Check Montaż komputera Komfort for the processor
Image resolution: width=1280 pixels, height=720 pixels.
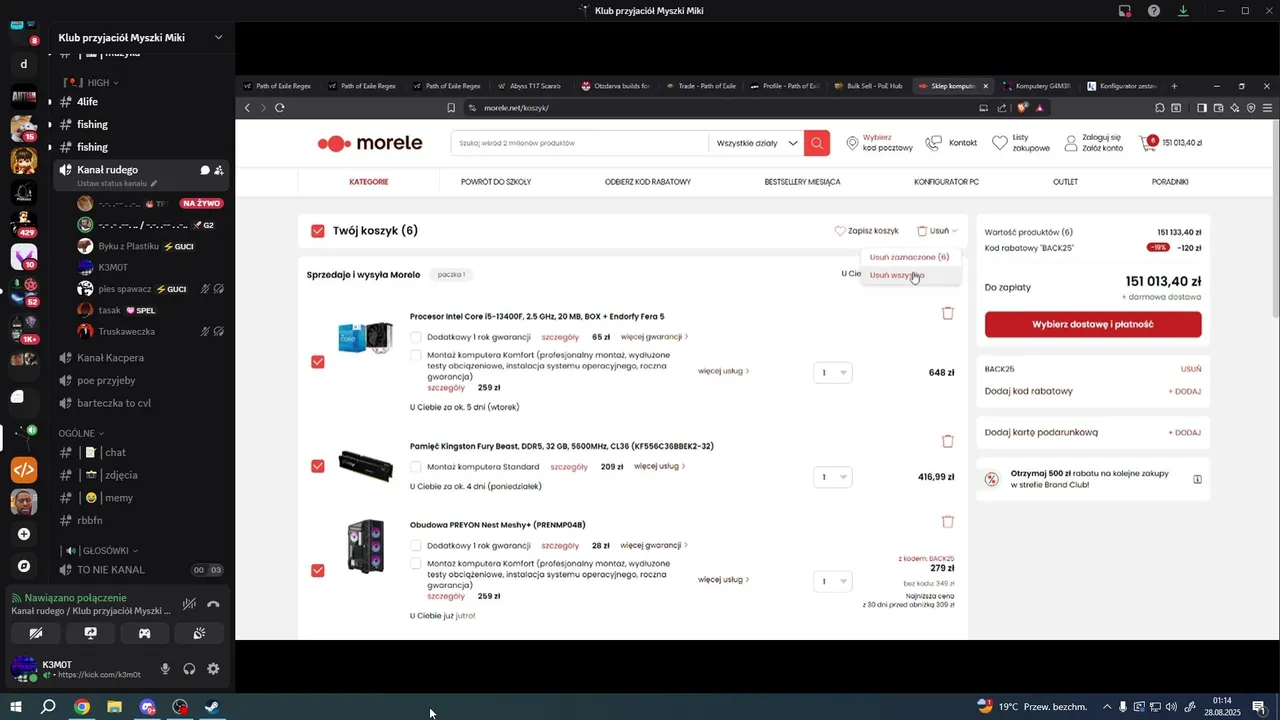tap(416, 355)
